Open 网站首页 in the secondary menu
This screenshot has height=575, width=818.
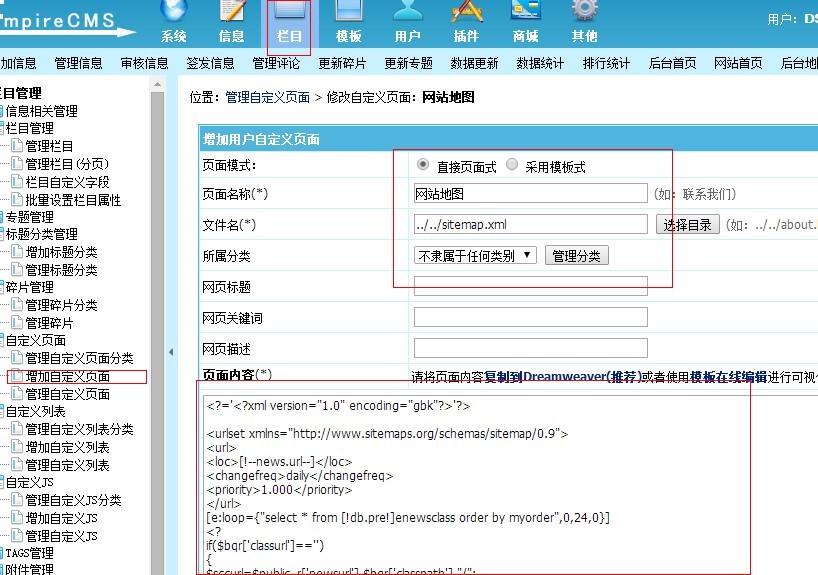pyautogui.click(x=738, y=64)
